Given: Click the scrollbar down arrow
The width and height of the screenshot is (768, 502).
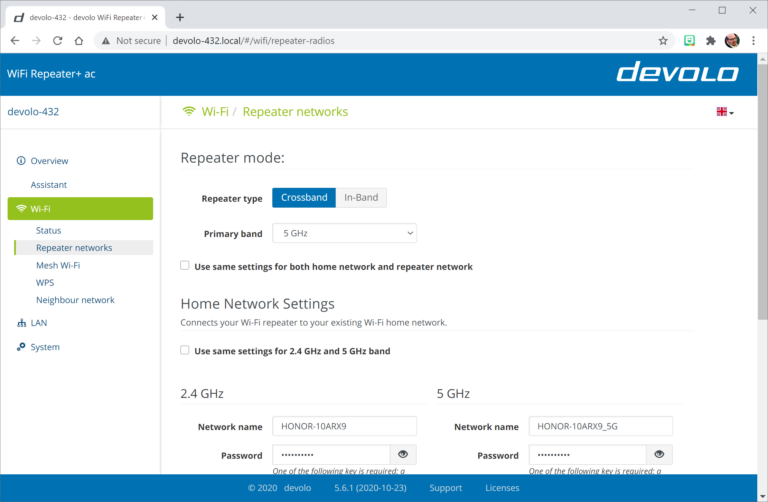Looking at the screenshot, I should [x=762, y=497].
